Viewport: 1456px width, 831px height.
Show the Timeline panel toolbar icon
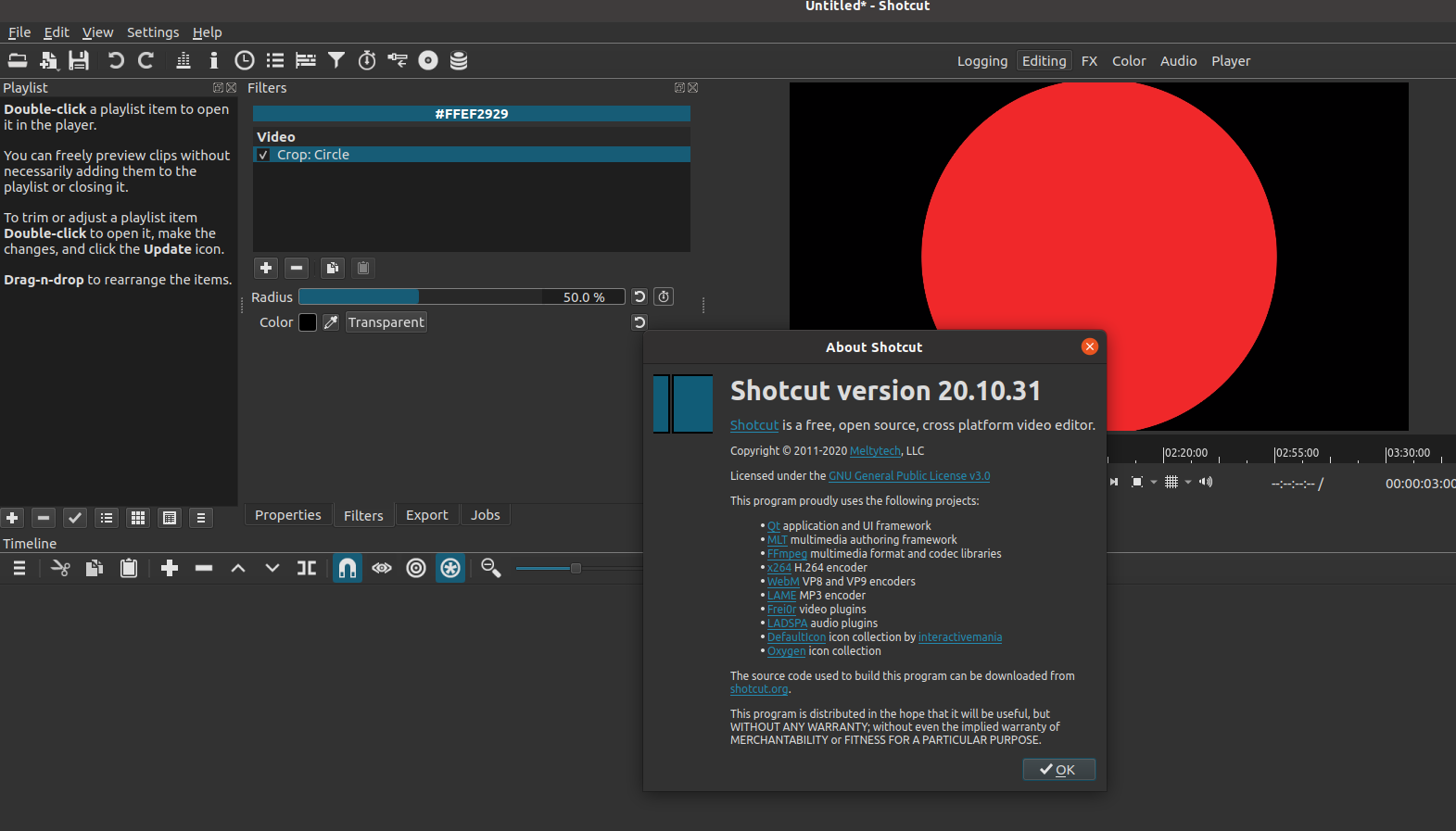pos(306,61)
